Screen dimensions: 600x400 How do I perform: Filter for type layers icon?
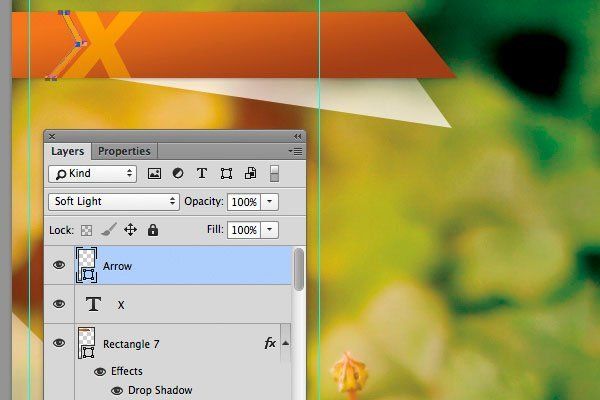tap(202, 173)
